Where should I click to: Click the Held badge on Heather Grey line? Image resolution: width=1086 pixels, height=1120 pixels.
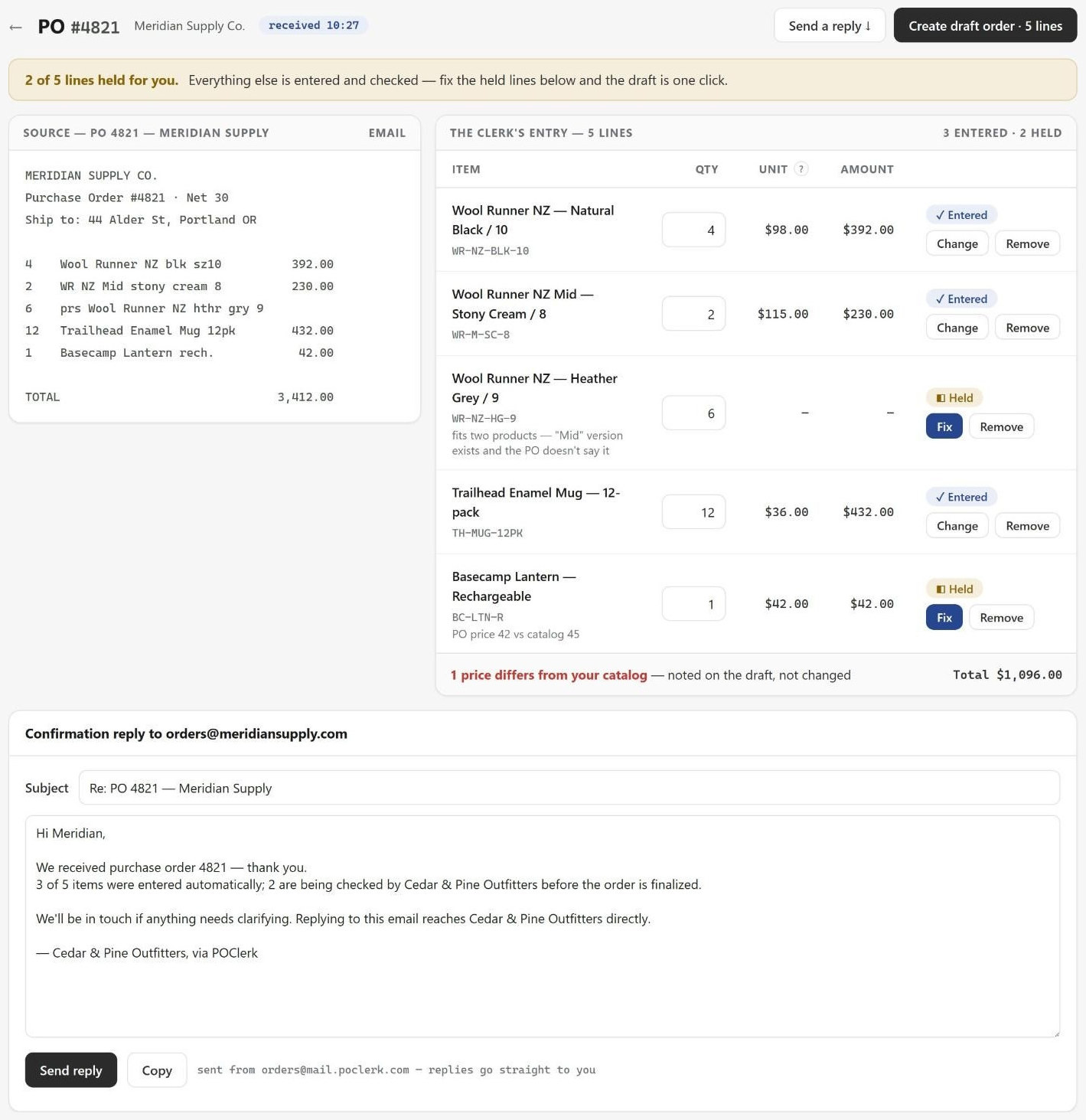pyautogui.click(x=954, y=398)
